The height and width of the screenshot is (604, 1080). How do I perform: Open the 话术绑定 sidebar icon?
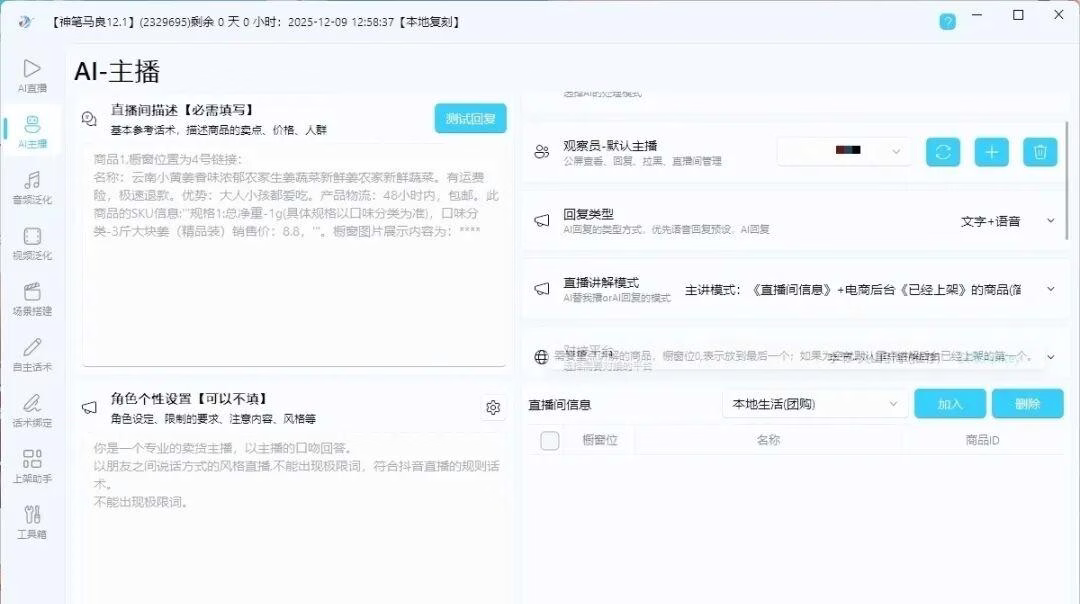click(32, 404)
